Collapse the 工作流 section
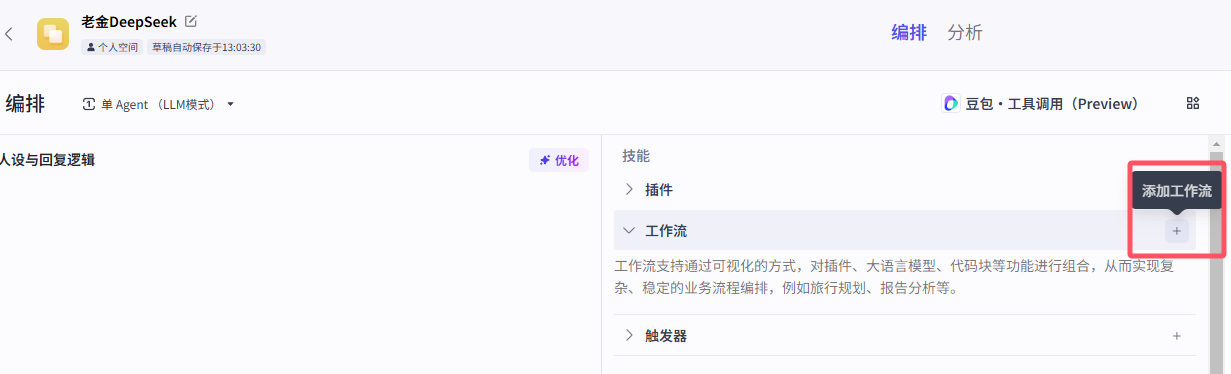This screenshot has width=1231, height=374. pos(629,231)
